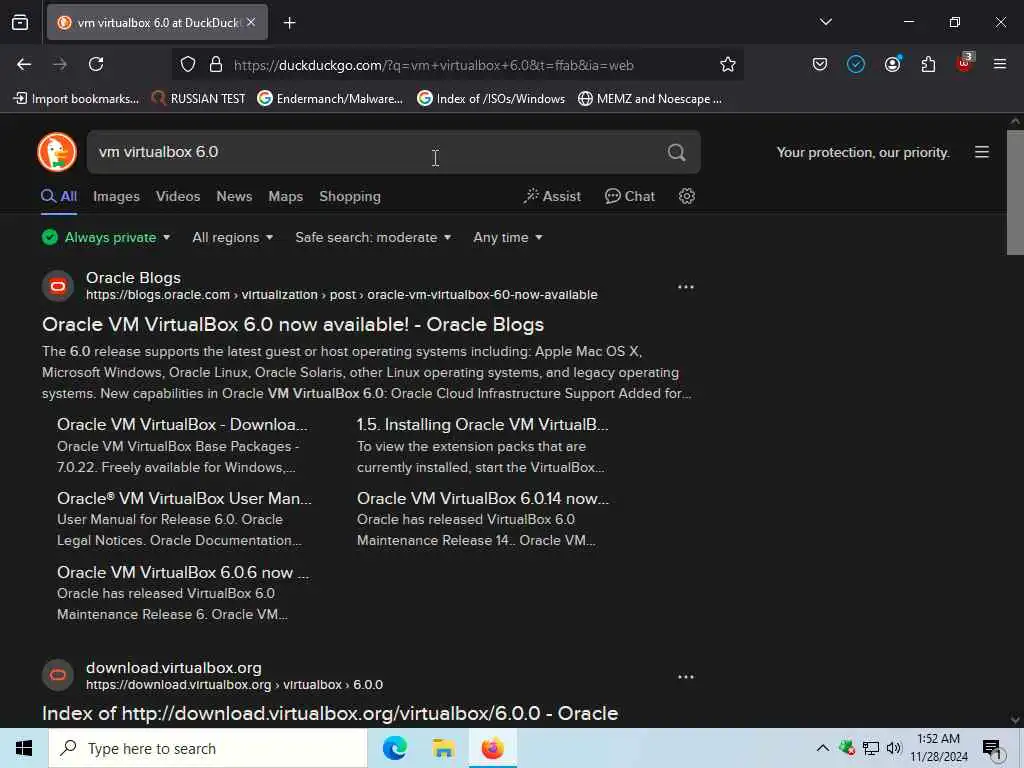This screenshot has height=768, width=1024.
Task: Go back to previous page
Action: point(24,64)
